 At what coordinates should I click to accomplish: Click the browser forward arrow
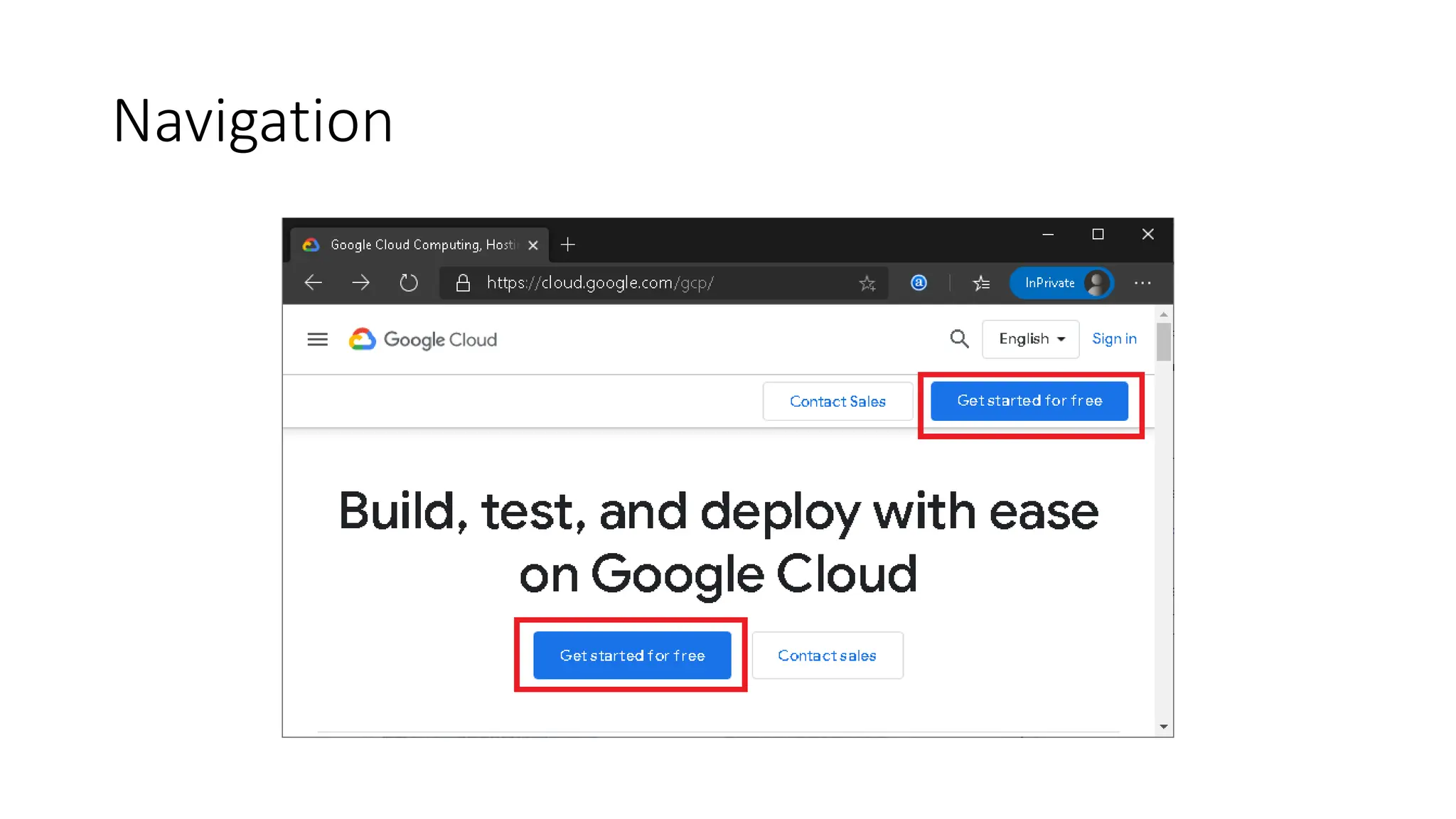click(x=361, y=283)
